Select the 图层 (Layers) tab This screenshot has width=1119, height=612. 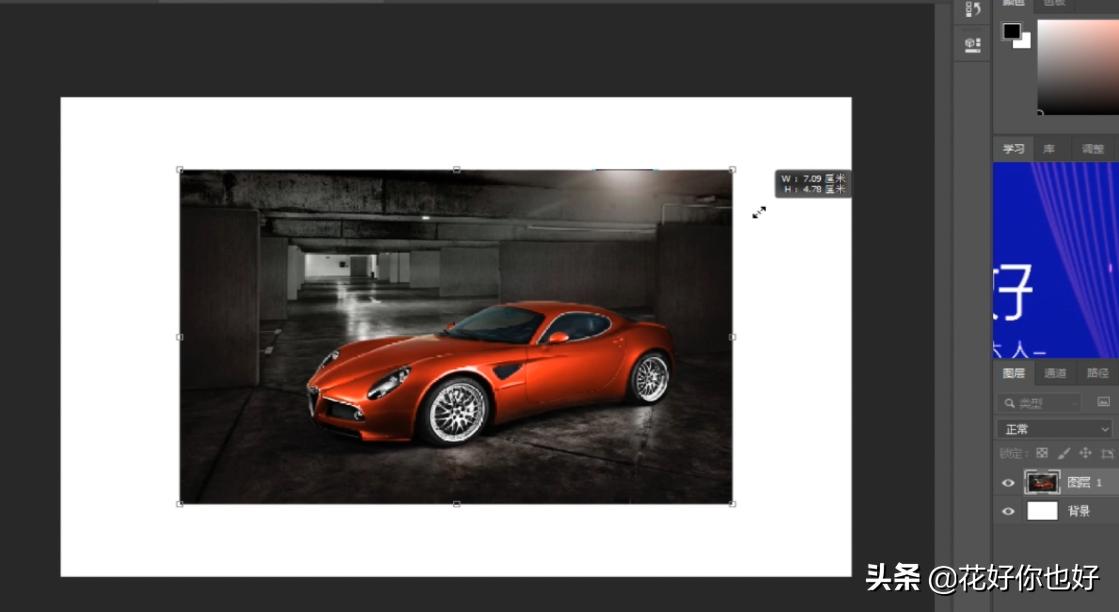click(1013, 373)
